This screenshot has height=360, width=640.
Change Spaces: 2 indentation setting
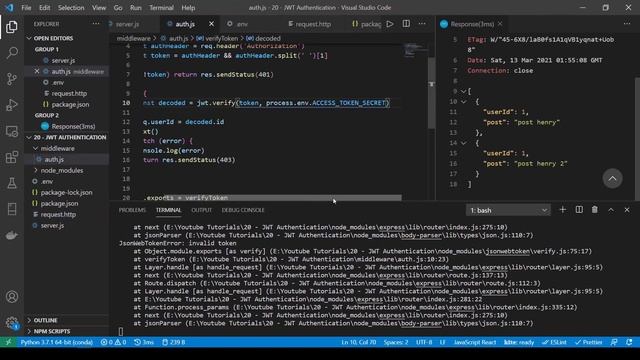click(396, 342)
